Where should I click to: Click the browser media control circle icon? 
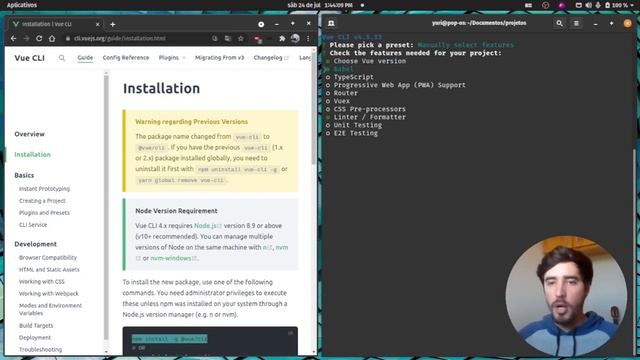tap(261, 24)
